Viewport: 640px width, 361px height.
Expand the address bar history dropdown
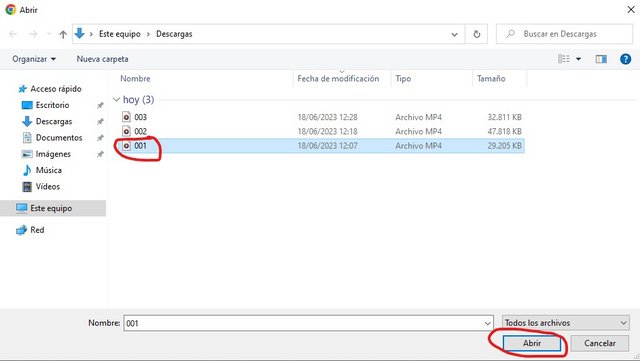(454, 34)
